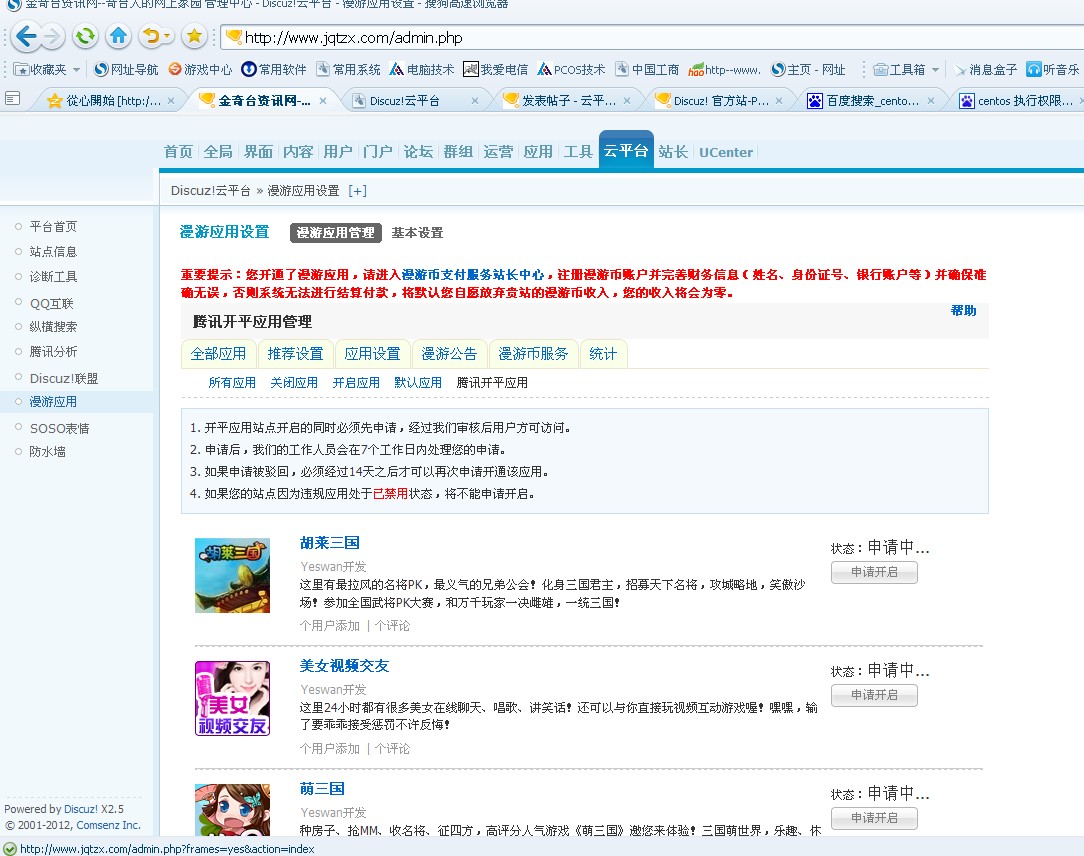Click the browser forward arrow
Viewport: 1084px width, 856px height.
[53, 36]
